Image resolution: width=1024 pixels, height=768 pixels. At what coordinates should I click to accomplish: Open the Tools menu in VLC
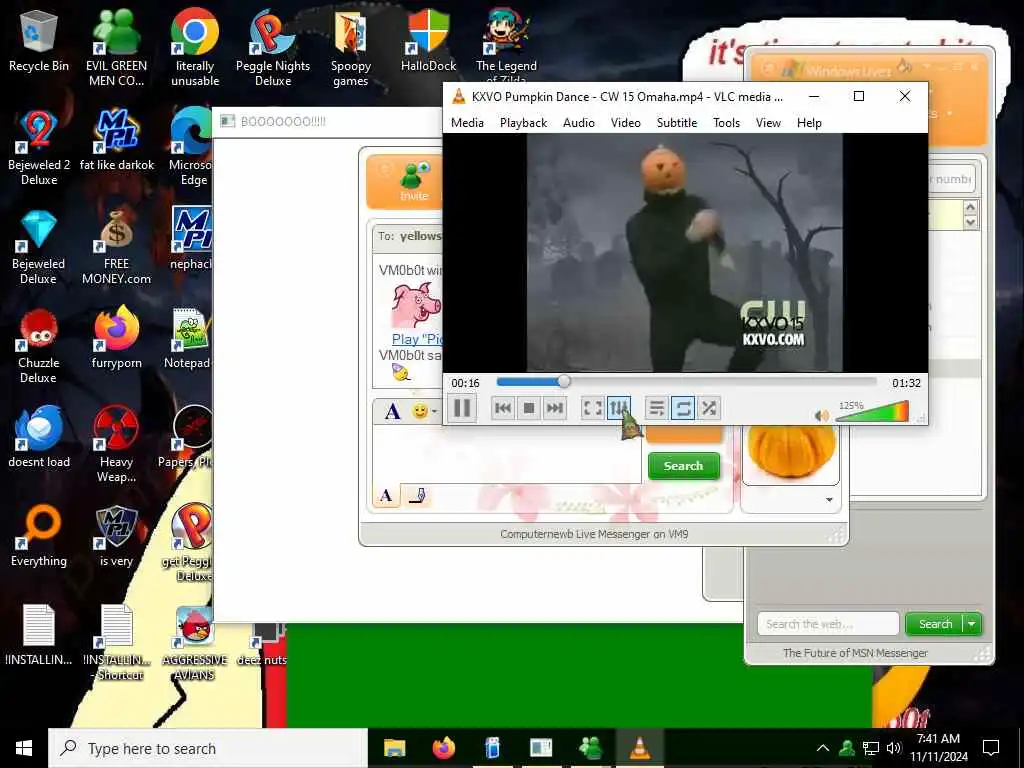(726, 123)
